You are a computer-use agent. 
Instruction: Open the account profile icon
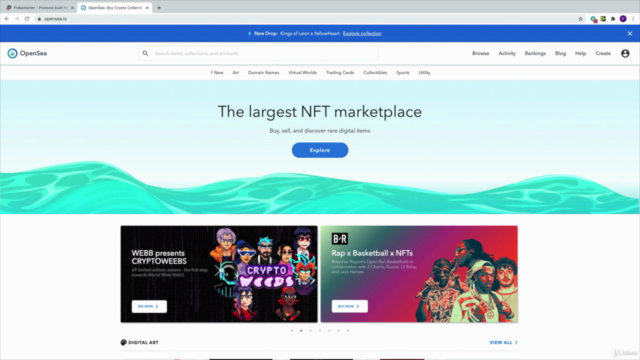625,53
